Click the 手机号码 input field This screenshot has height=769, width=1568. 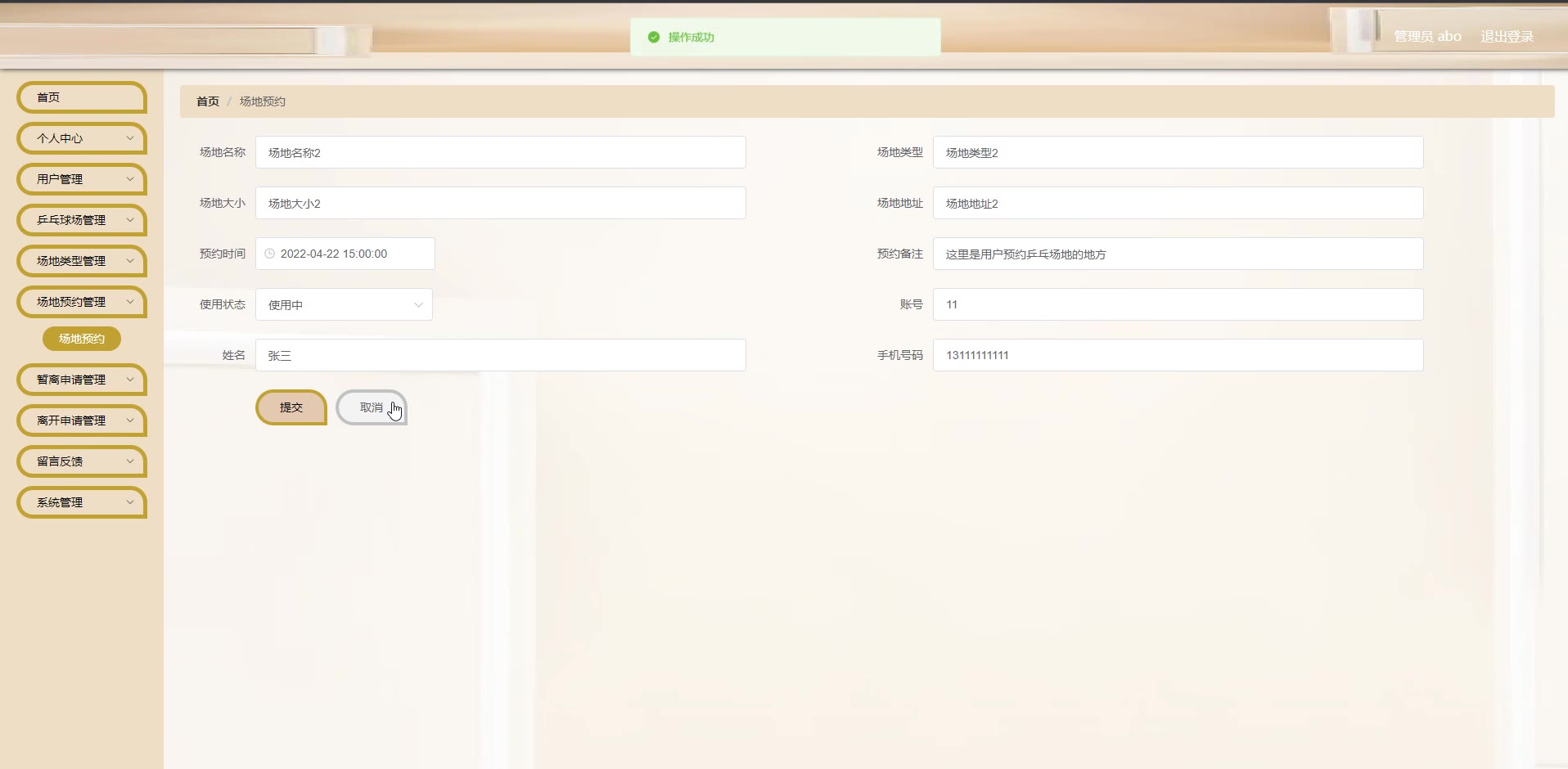pyautogui.click(x=1178, y=355)
